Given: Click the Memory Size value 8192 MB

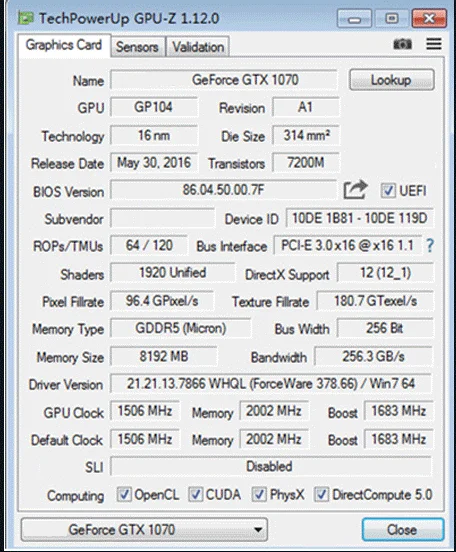Looking at the screenshot, I should [x=164, y=356].
